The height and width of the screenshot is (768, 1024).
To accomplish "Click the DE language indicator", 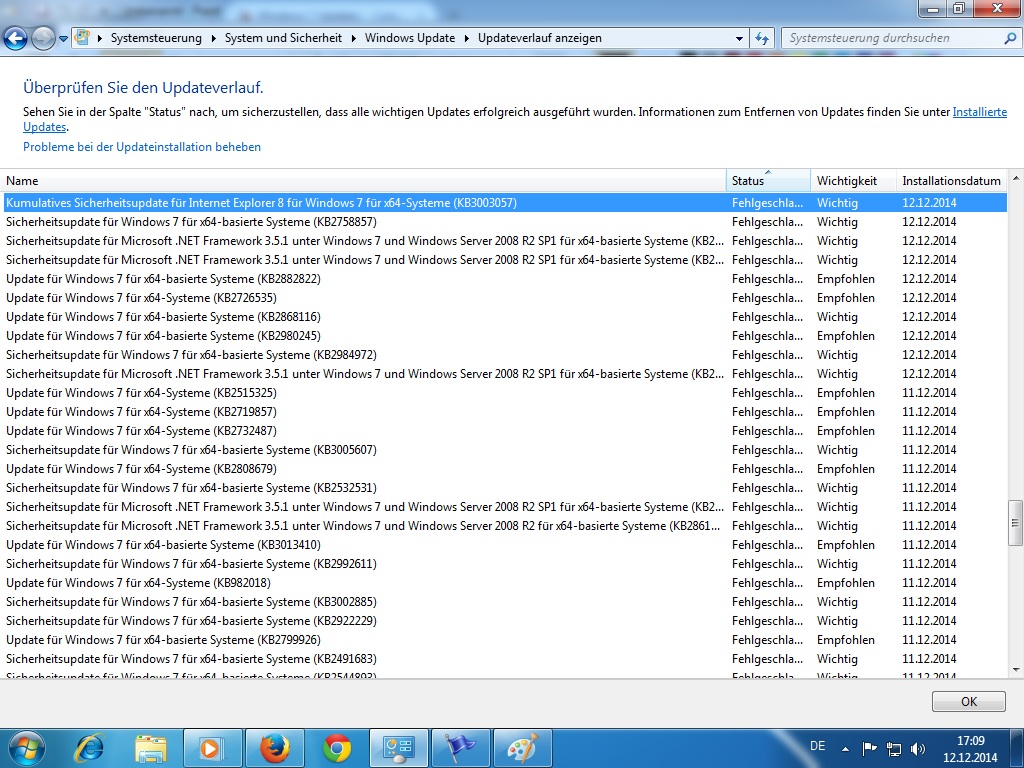I will click(817, 746).
